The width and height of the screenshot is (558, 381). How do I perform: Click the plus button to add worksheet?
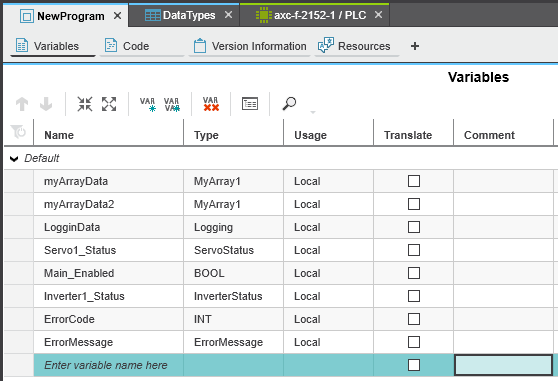415,46
